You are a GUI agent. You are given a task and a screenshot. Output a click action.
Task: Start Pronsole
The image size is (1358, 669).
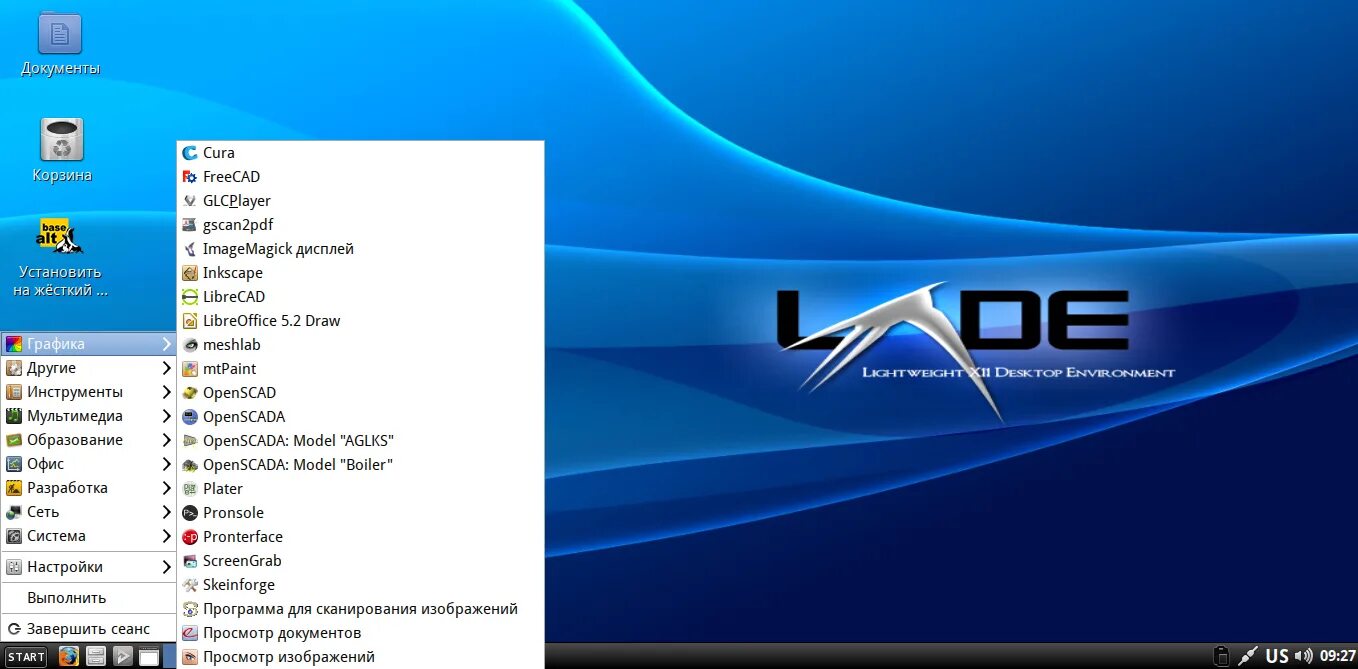click(x=360, y=513)
